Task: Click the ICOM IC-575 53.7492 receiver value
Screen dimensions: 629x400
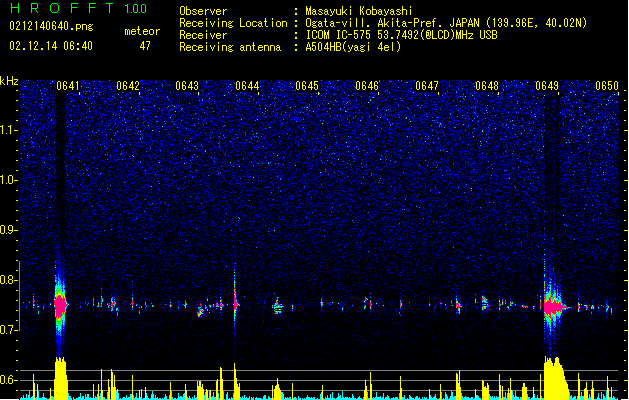Action: [x=401, y=35]
